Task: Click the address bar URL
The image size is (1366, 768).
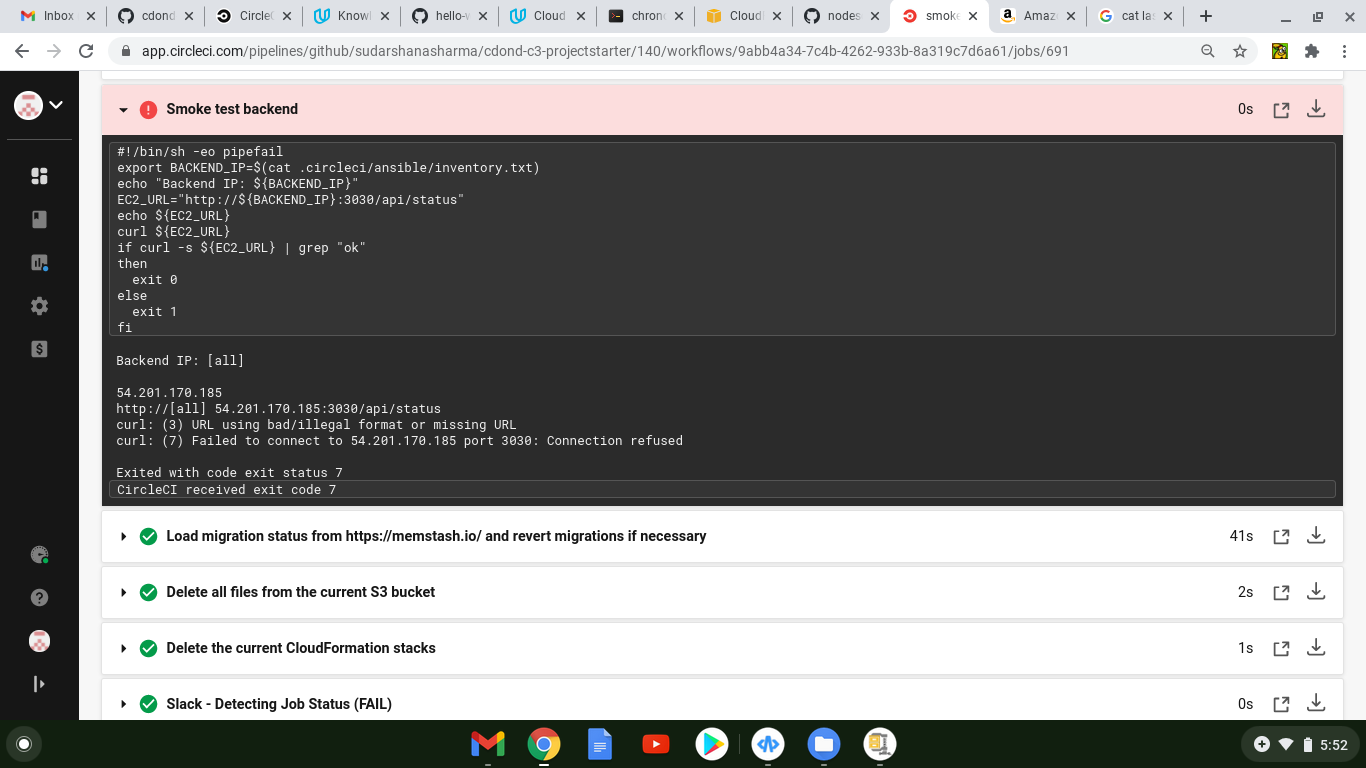Action: pyautogui.click(x=605, y=51)
